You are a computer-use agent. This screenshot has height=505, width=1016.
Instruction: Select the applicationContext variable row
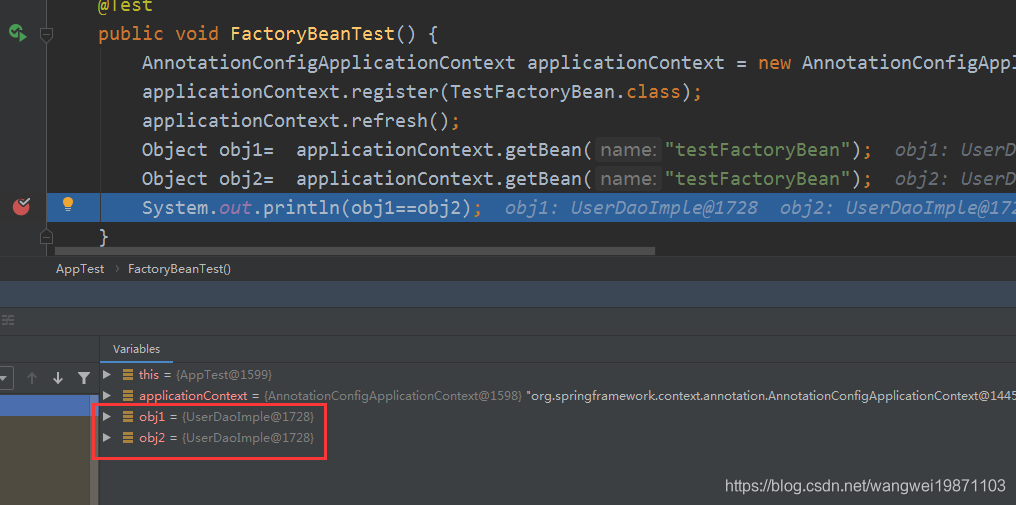click(x=558, y=395)
